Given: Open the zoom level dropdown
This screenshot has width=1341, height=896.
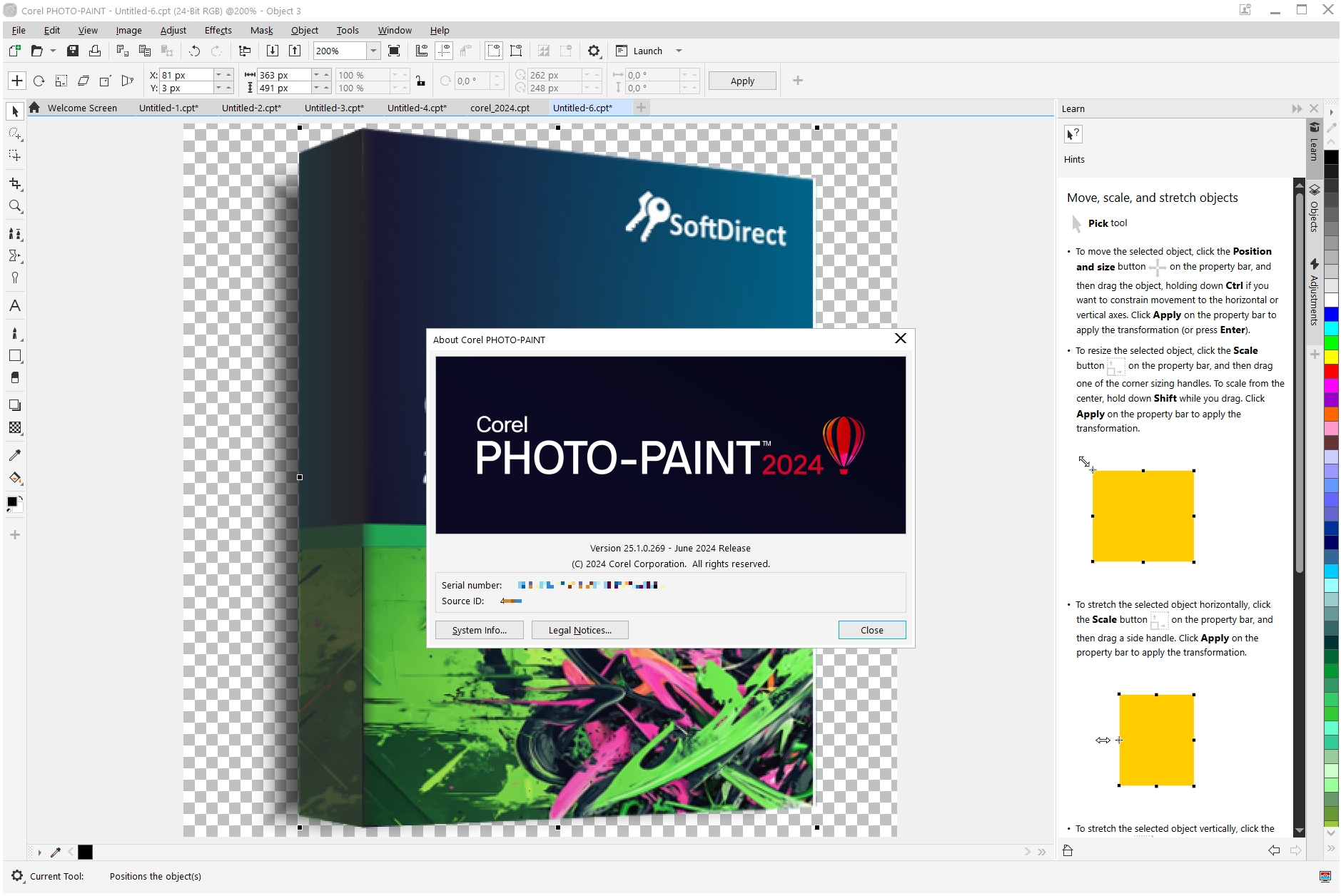Looking at the screenshot, I should coord(373,51).
